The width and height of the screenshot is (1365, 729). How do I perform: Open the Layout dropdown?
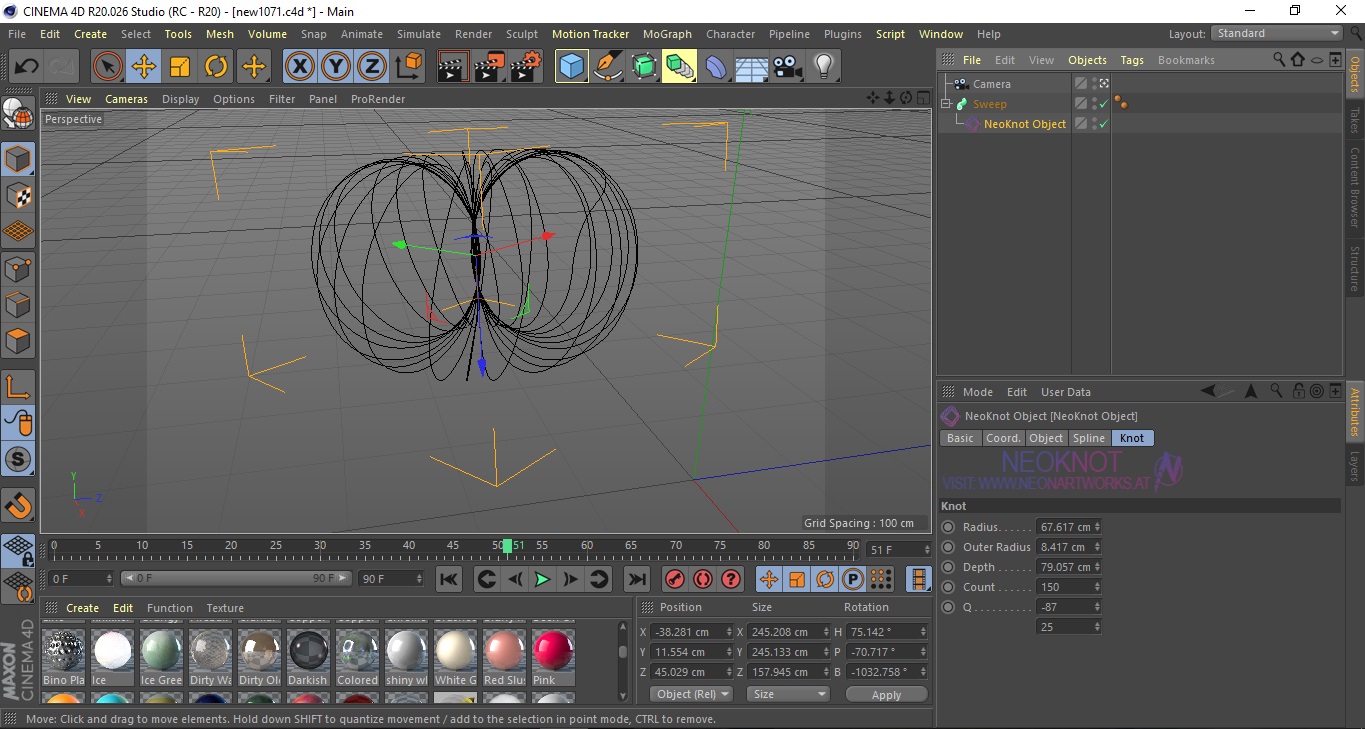pyautogui.click(x=1277, y=33)
